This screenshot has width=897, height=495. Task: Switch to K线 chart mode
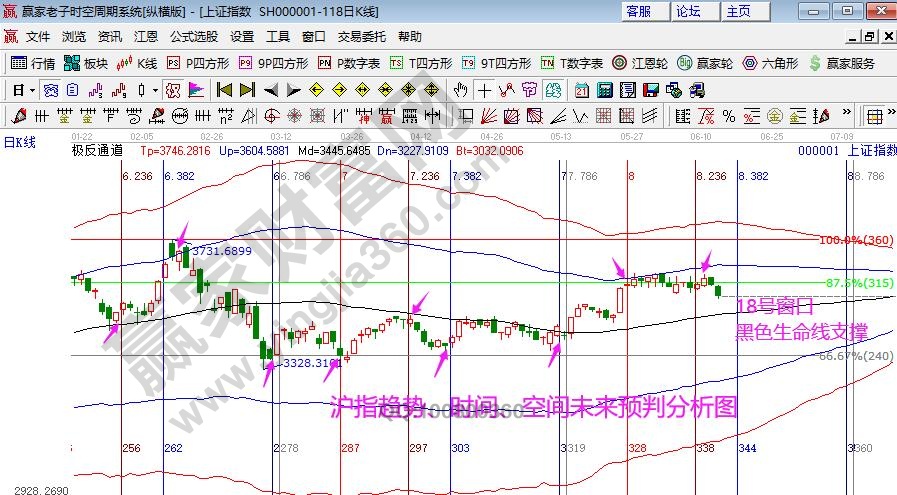point(136,63)
